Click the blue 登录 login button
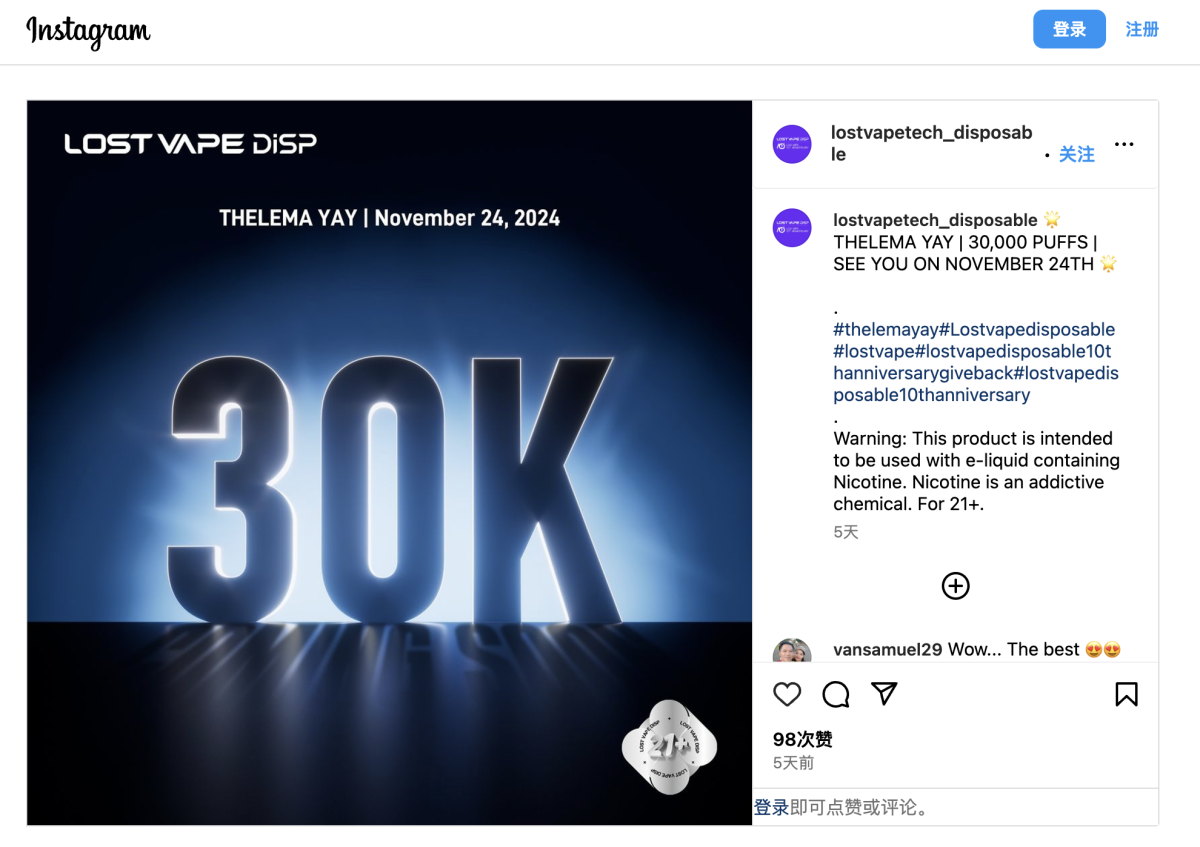The height and width of the screenshot is (847, 1200). click(1069, 29)
